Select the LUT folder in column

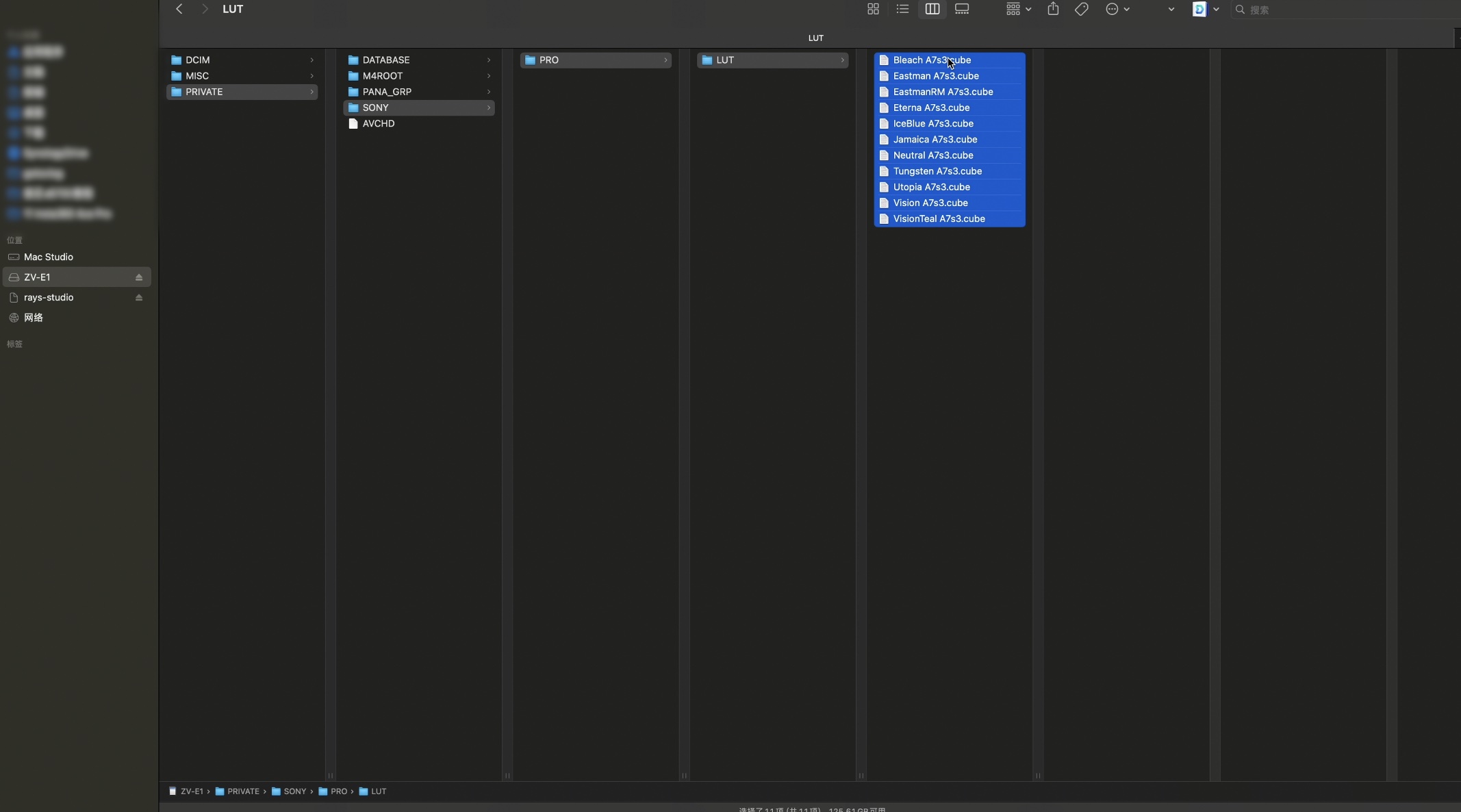[x=773, y=60]
